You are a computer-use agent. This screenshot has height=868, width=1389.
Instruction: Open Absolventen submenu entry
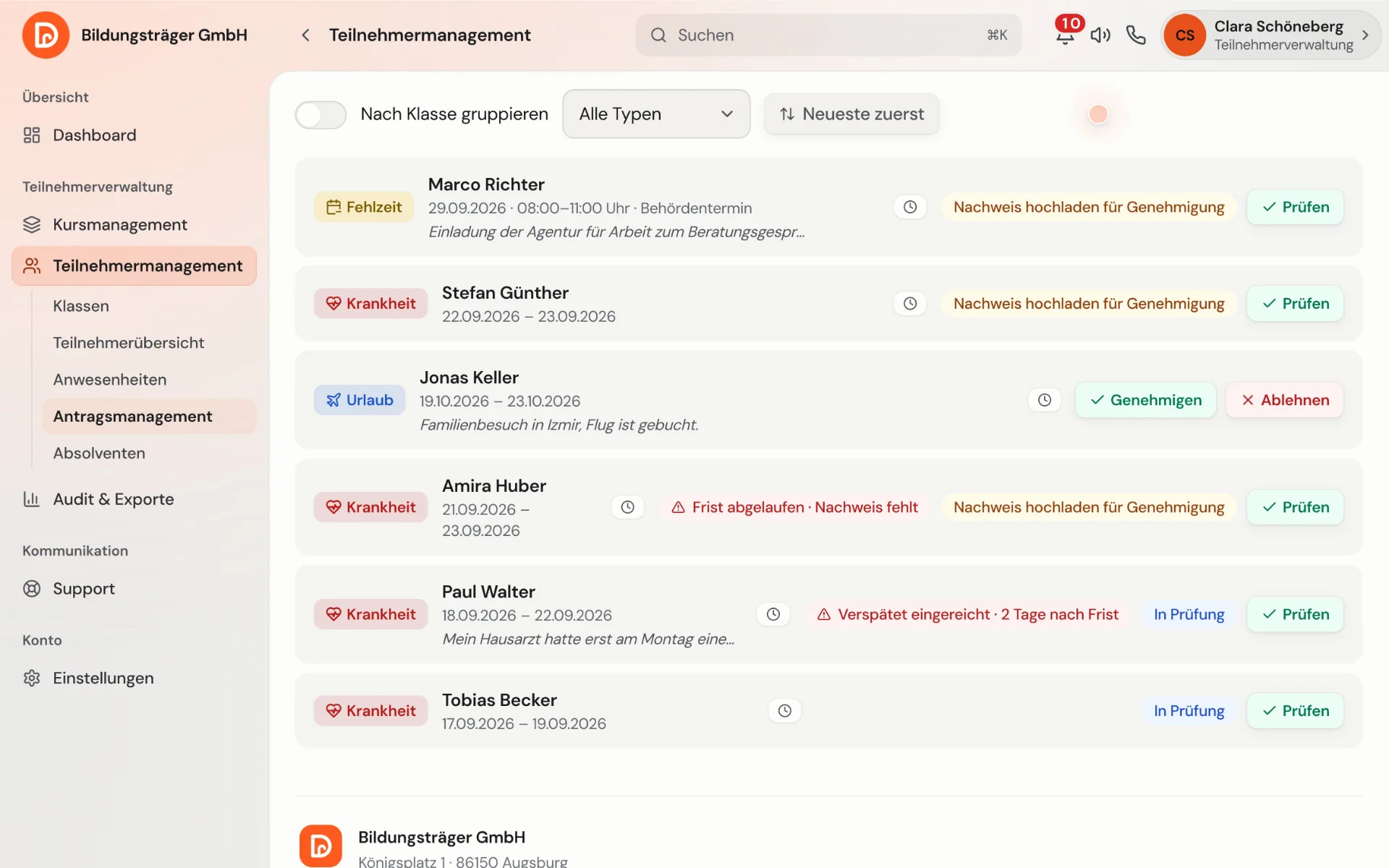point(149,454)
